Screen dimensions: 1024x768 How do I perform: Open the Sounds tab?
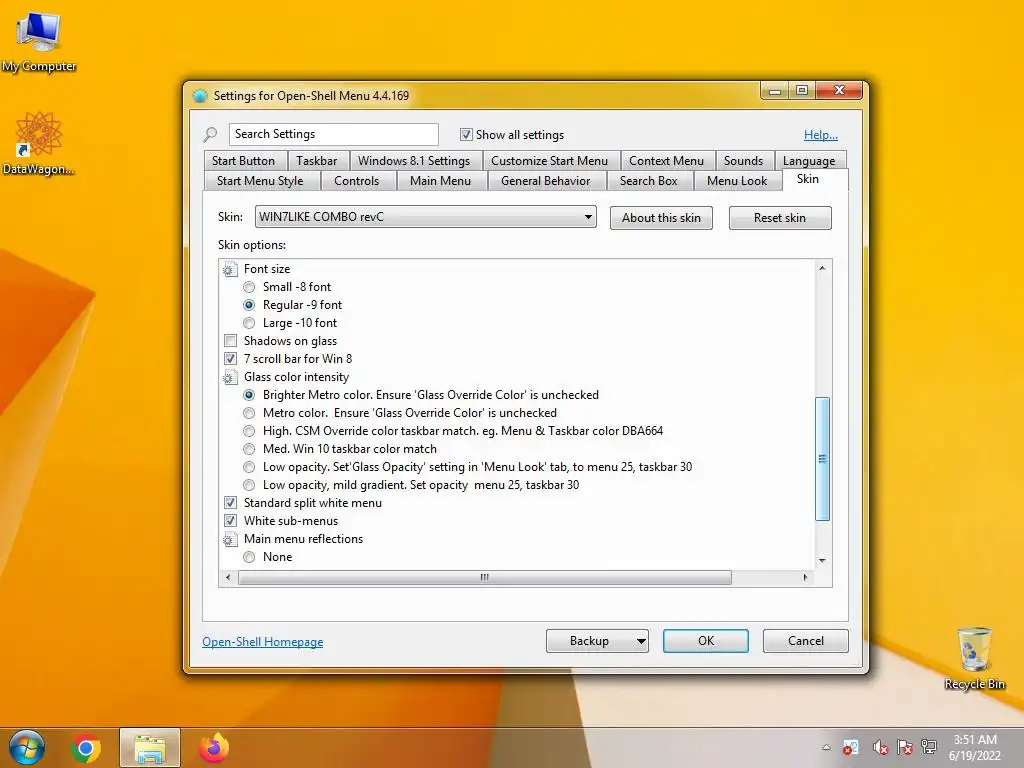743,161
